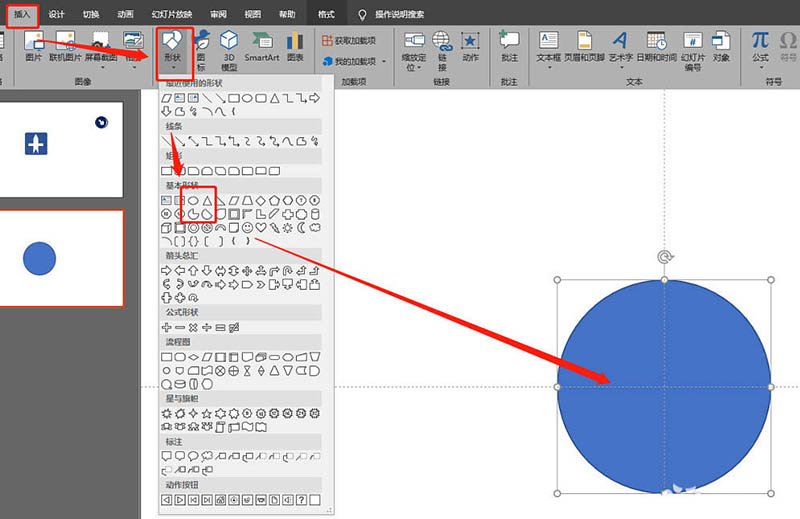The height and width of the screenshot is (519, 800).
Task: Switch to the 切换 (Transitions) tab
Action: (91, 14)
